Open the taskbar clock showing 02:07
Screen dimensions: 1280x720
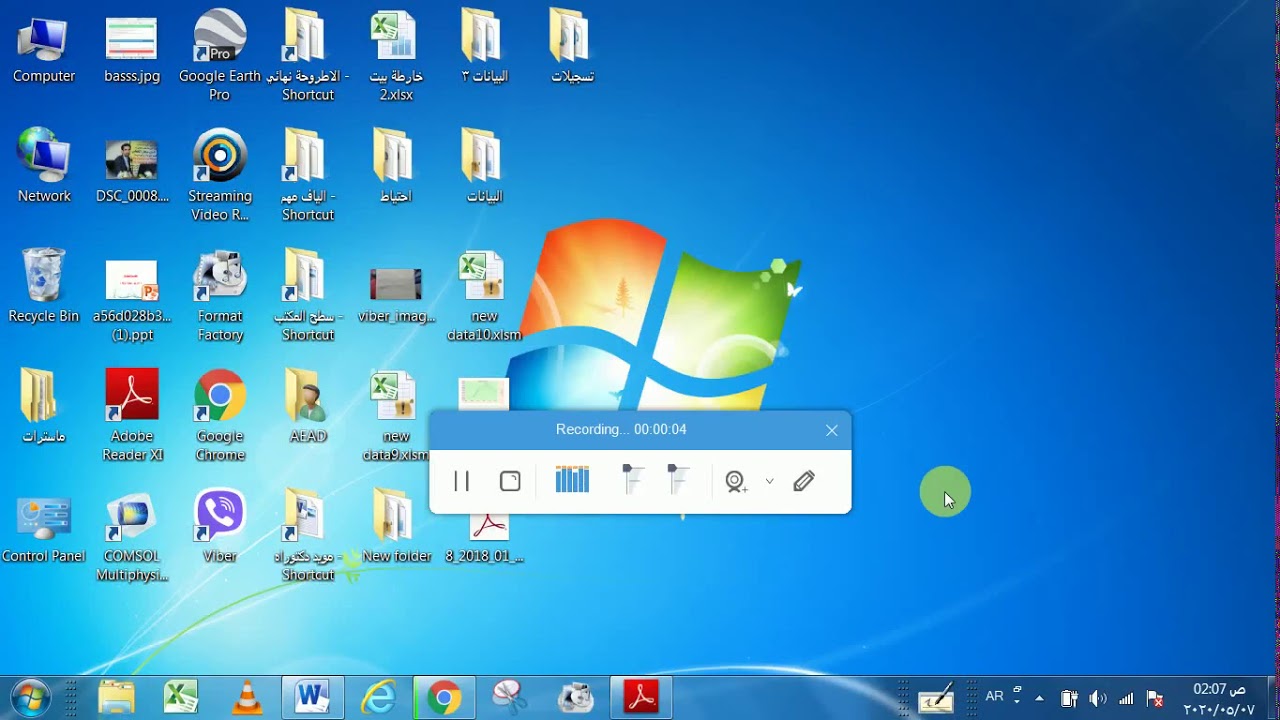[1219, 699]
